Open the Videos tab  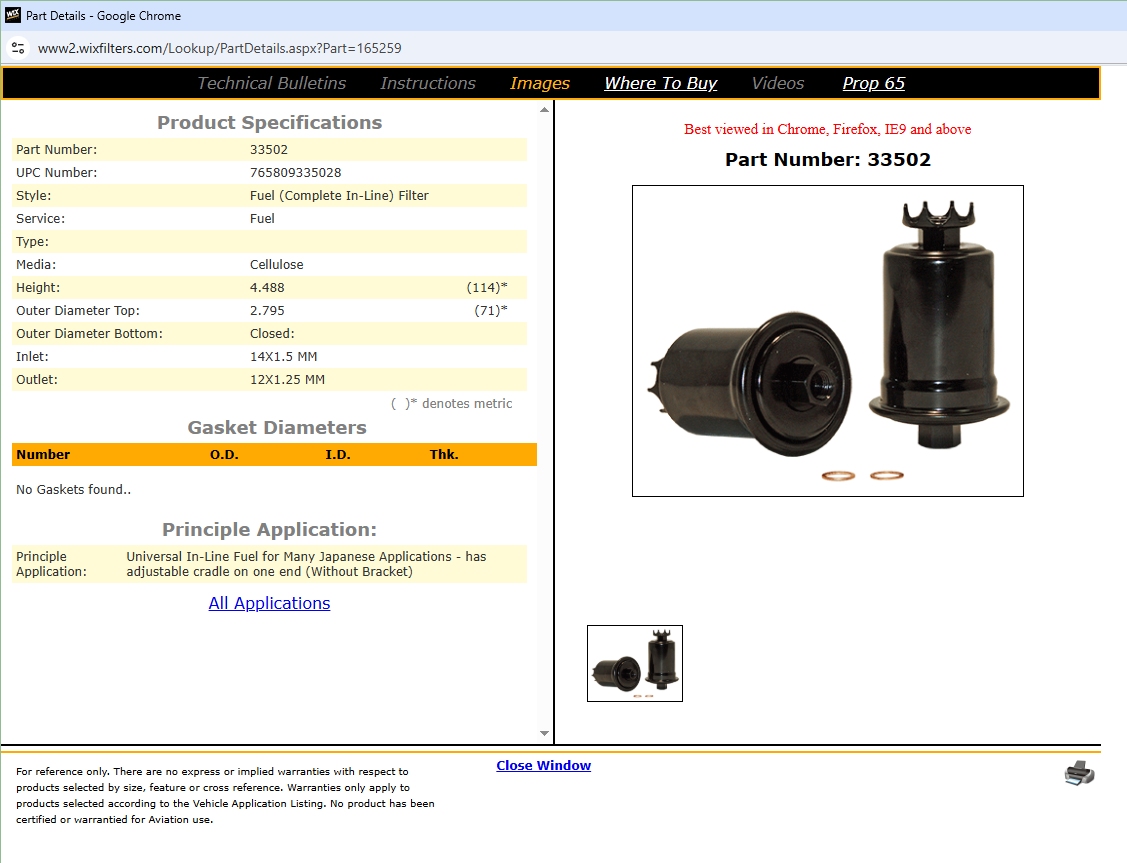pos(778,83)
